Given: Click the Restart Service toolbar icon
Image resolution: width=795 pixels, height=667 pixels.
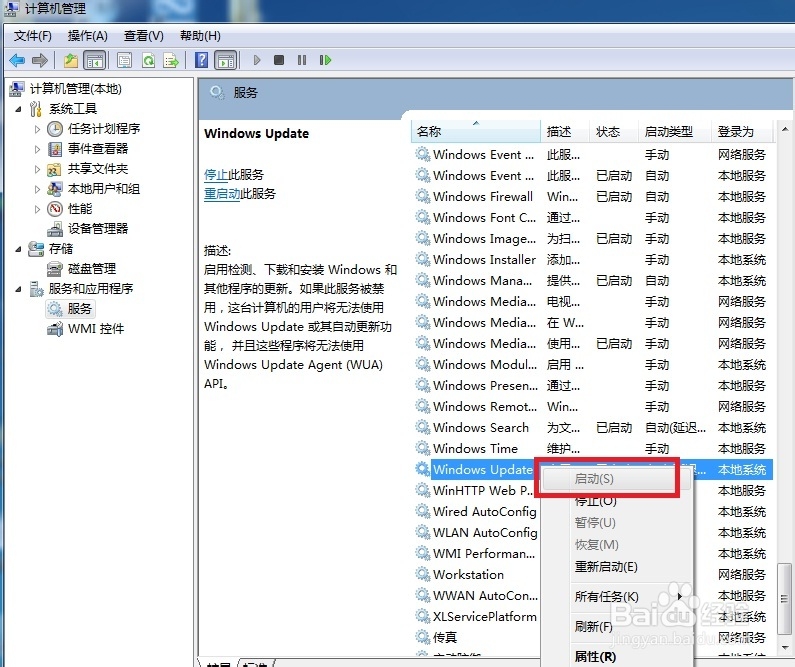Looking at the screenshot, I should 325,60.
